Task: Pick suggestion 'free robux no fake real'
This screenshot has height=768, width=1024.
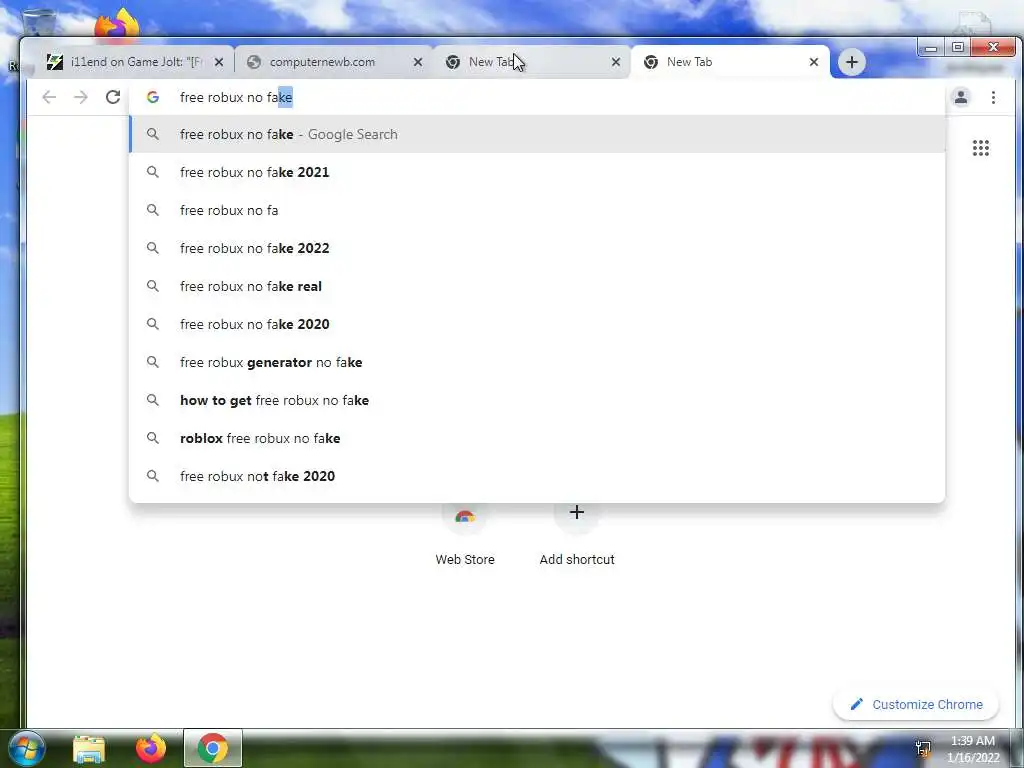Action: 537,286
